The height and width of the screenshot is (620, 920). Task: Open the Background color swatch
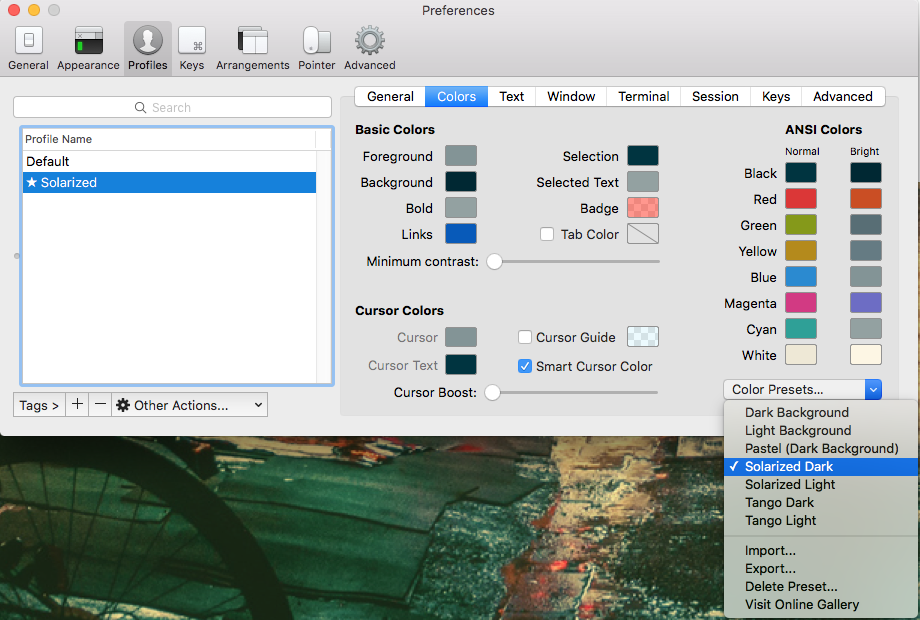pyautogui.click(x=461, y=182)
